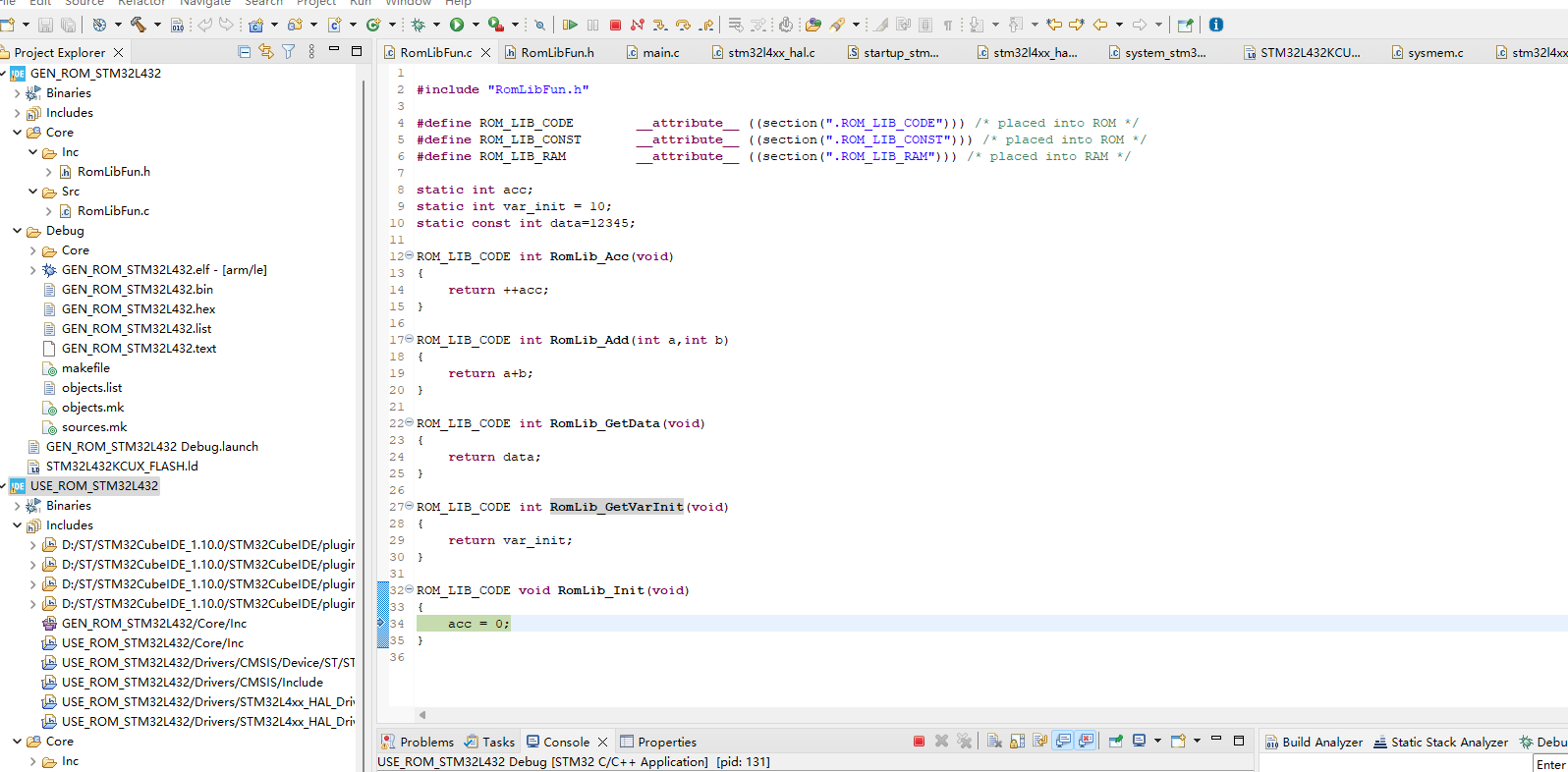
Task: Click the Open Element folder icon
Action: click(812, 25)
